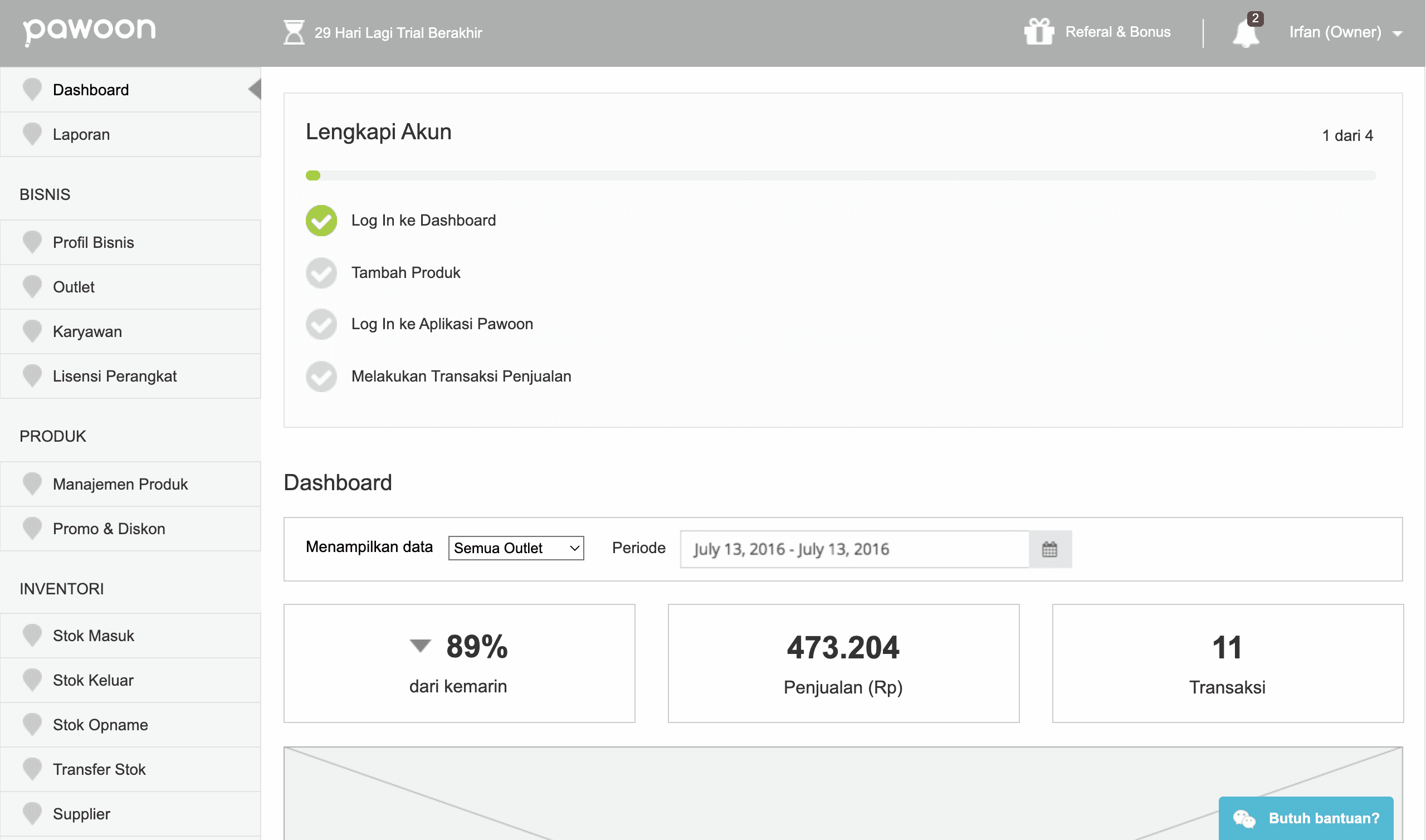Click the Karyawan pin icon
1426x840 pixels.
(x=32, y=331)
